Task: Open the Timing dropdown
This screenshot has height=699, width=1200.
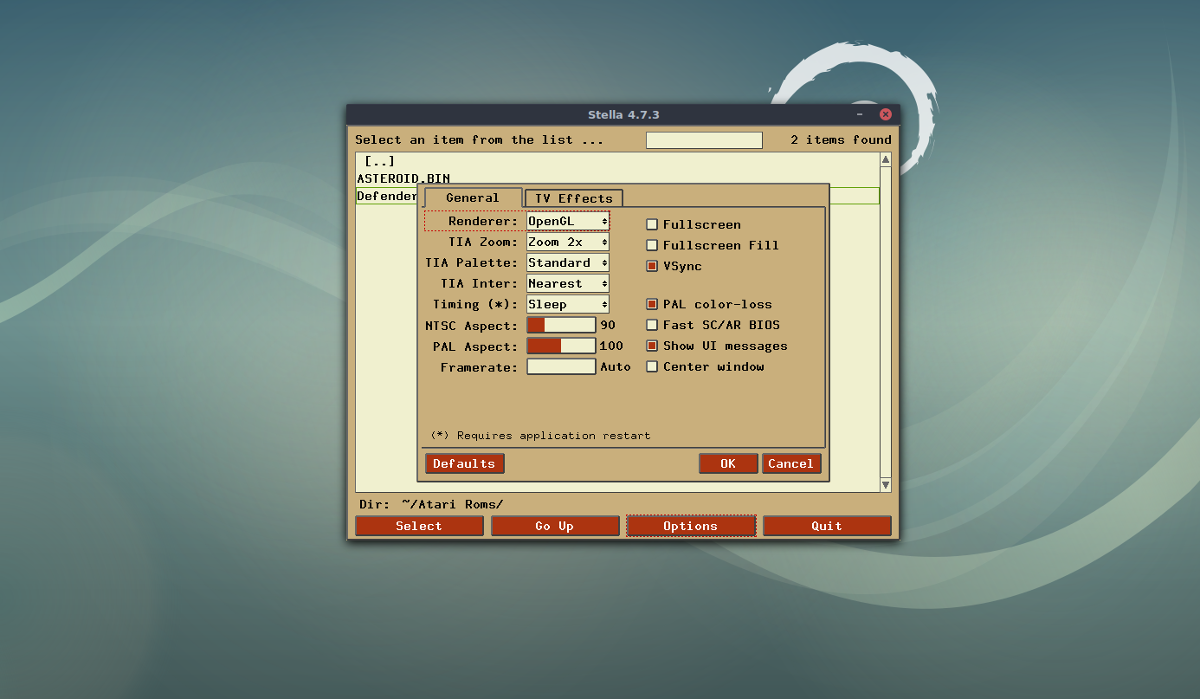Action: tap(568, 304)
